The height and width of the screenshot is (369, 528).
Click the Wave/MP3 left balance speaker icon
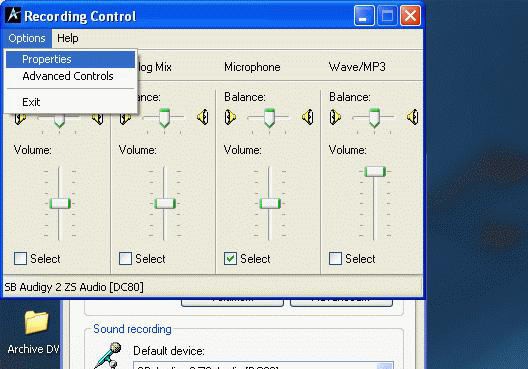(335, 117)
